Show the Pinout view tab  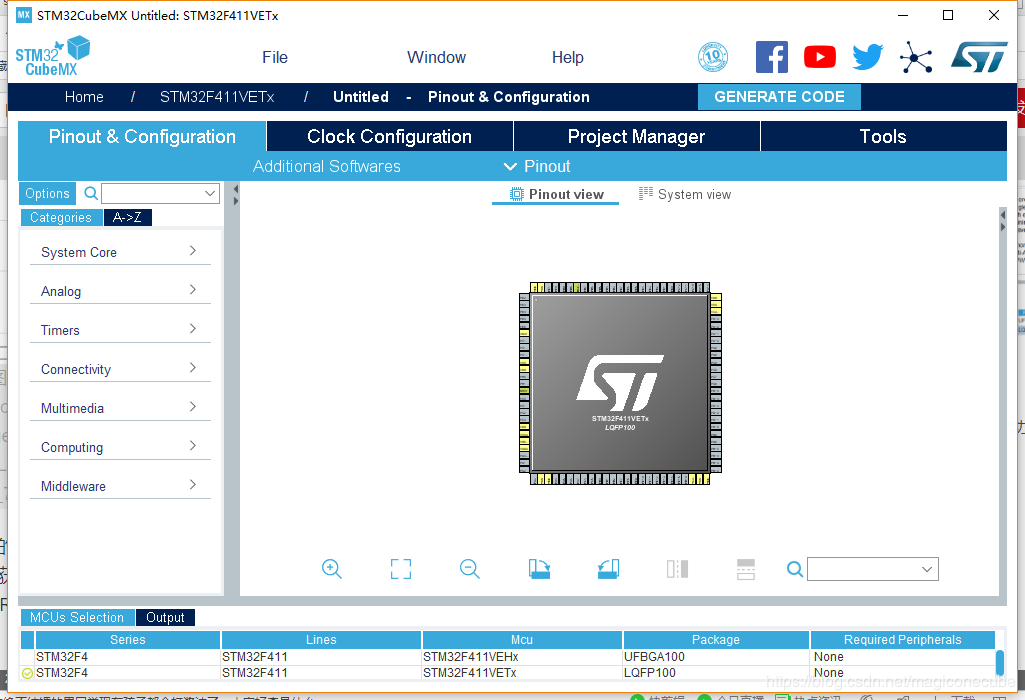556,194
